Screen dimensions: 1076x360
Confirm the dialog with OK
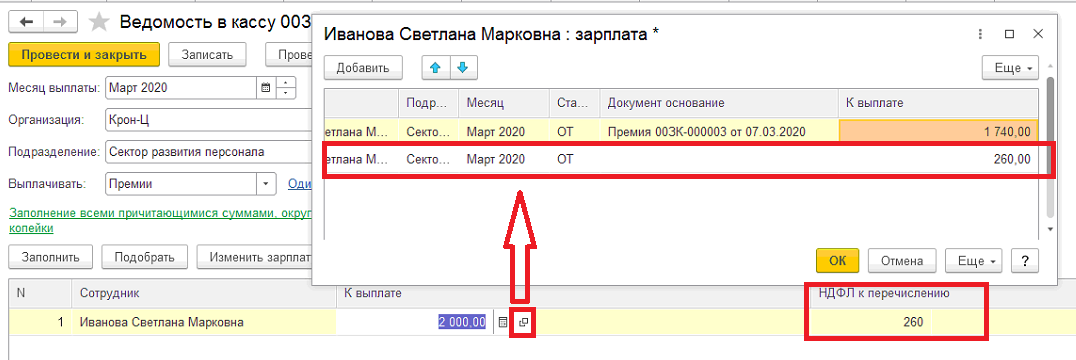[838, 261]
